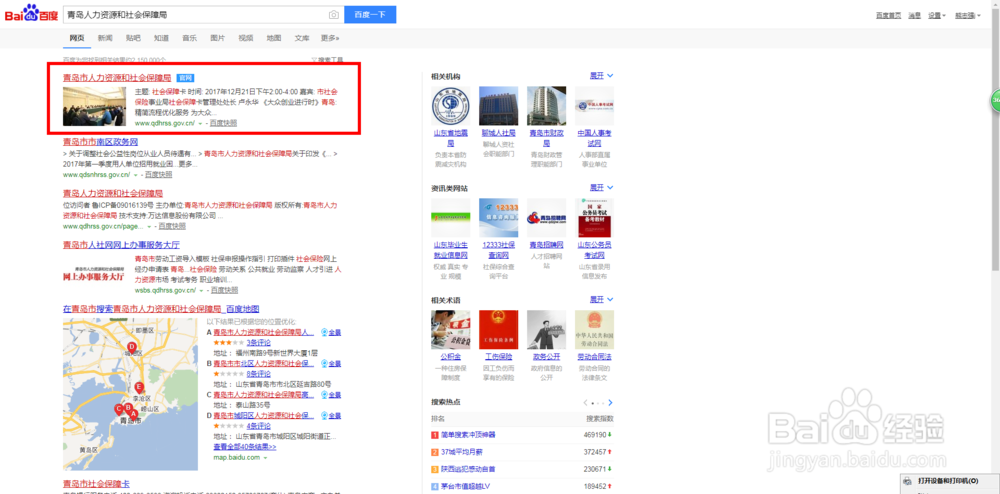Click the 政务公开 thumbnail image
The width and height of the screenshot is (1000, 494).
click(x=546, y=330)
